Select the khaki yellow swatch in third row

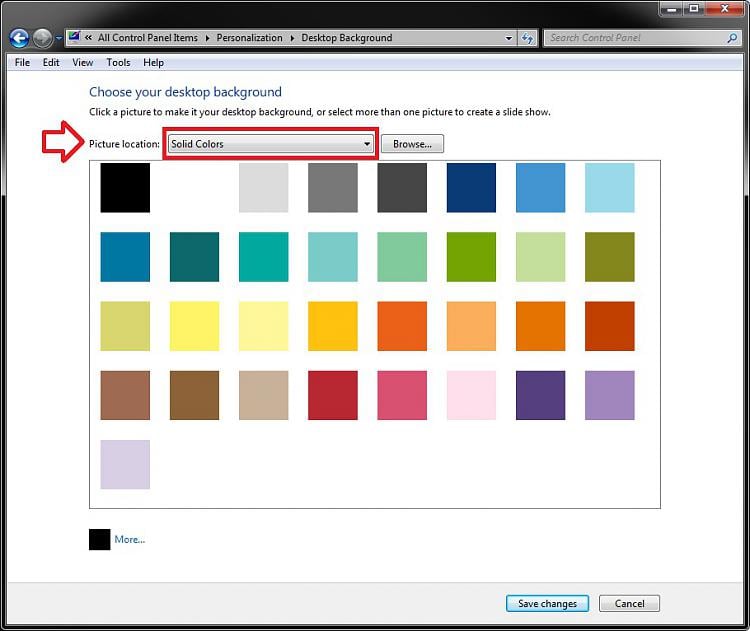coord(125,326)
